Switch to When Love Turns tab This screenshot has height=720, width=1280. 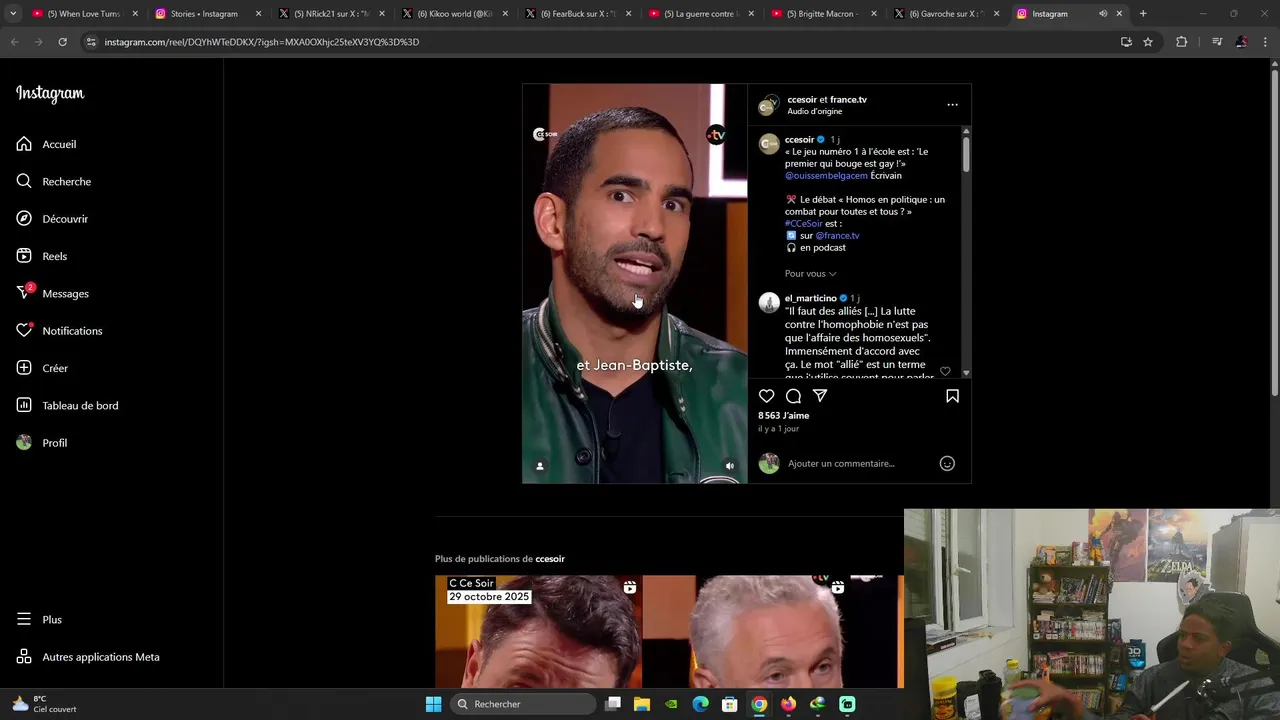(83, 14)
